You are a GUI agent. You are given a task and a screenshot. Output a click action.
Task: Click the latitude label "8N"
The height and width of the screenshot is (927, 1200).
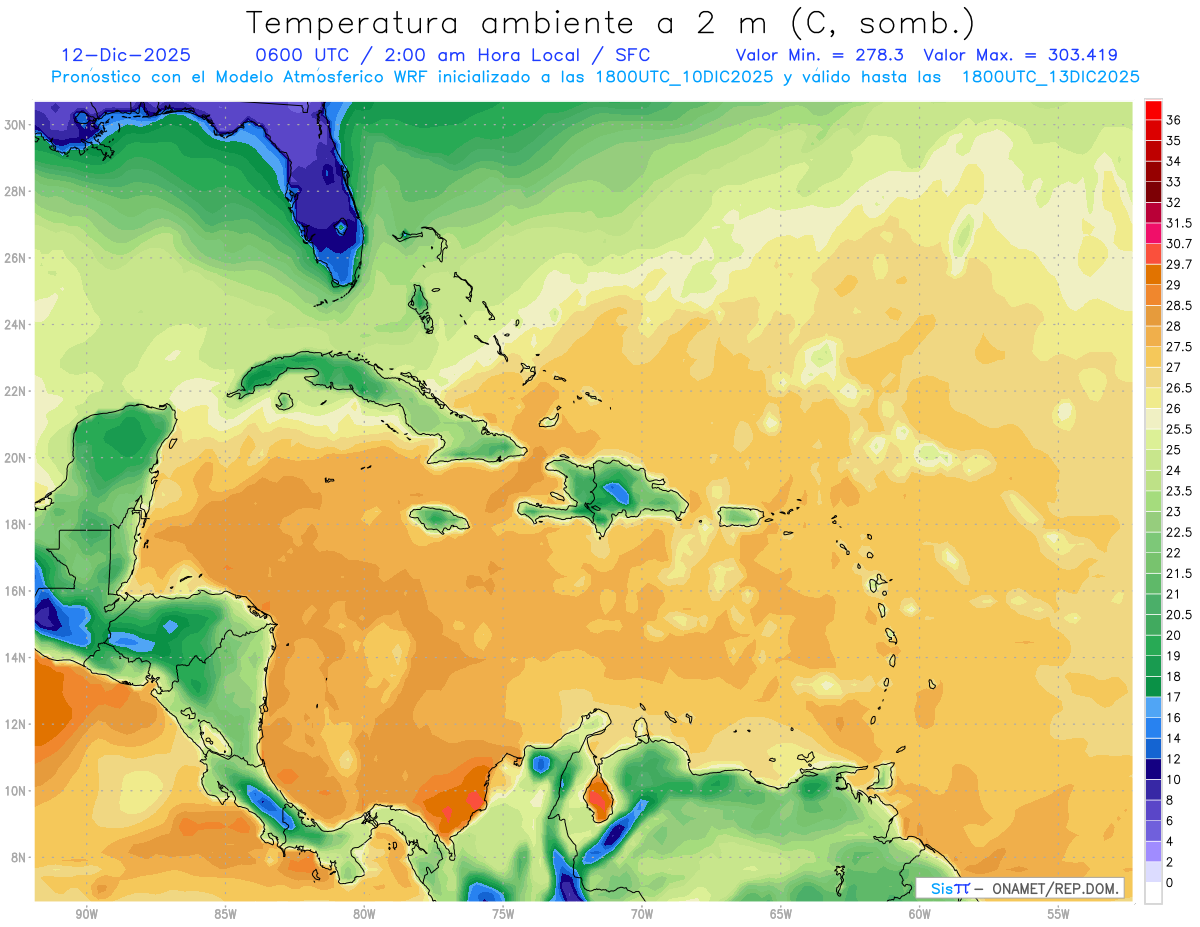click(19, 857)
